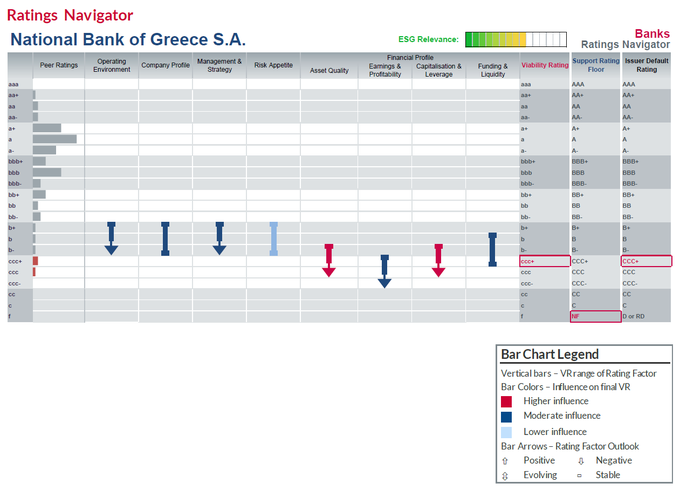Click the ccc- row label beside Peer Ratings
This screenshot has height=490, width=680.
14,284
